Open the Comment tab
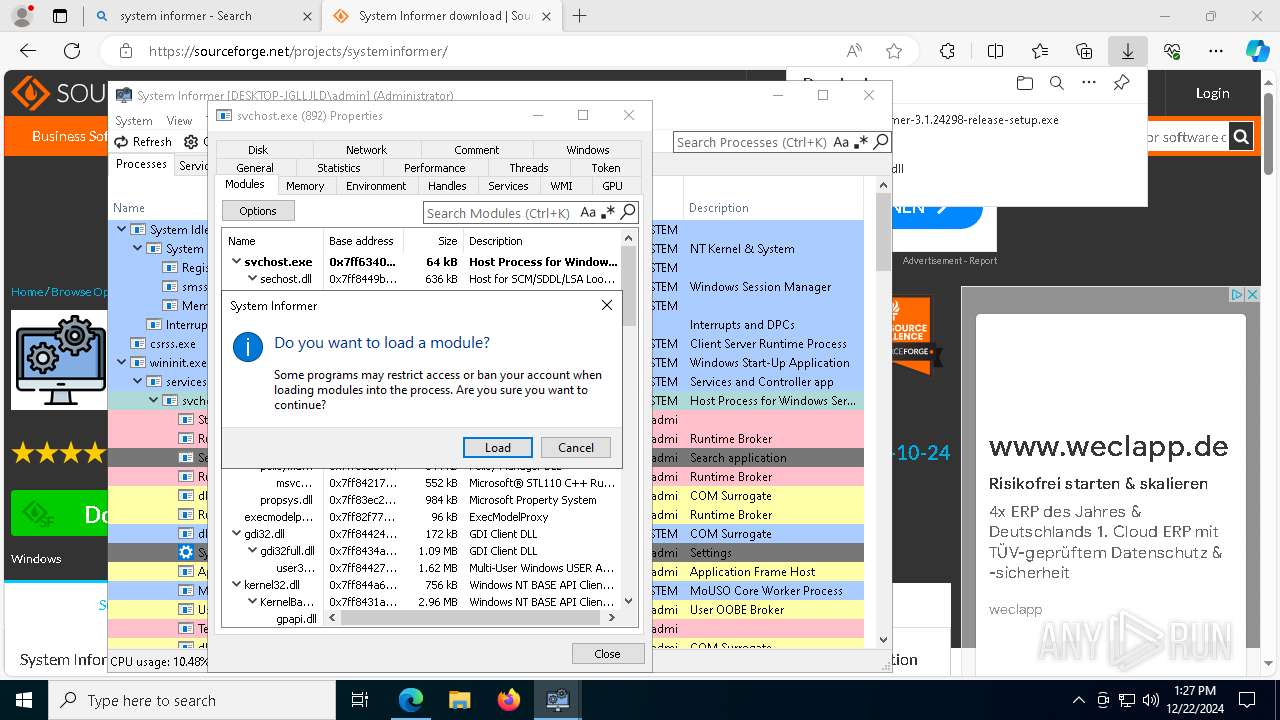The image size is (1280, 720). [x=476, y=149]
